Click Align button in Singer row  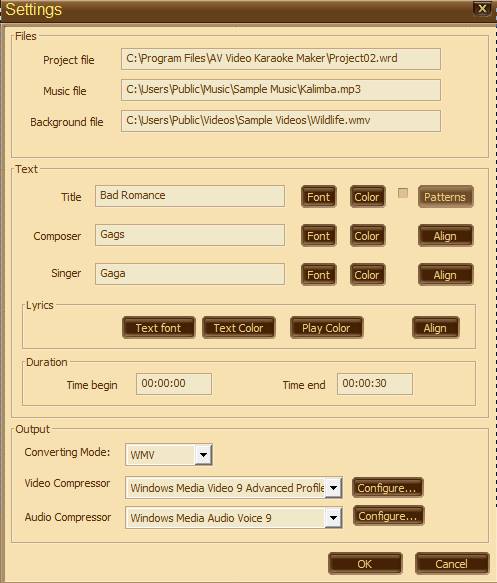tap(445, 275)
